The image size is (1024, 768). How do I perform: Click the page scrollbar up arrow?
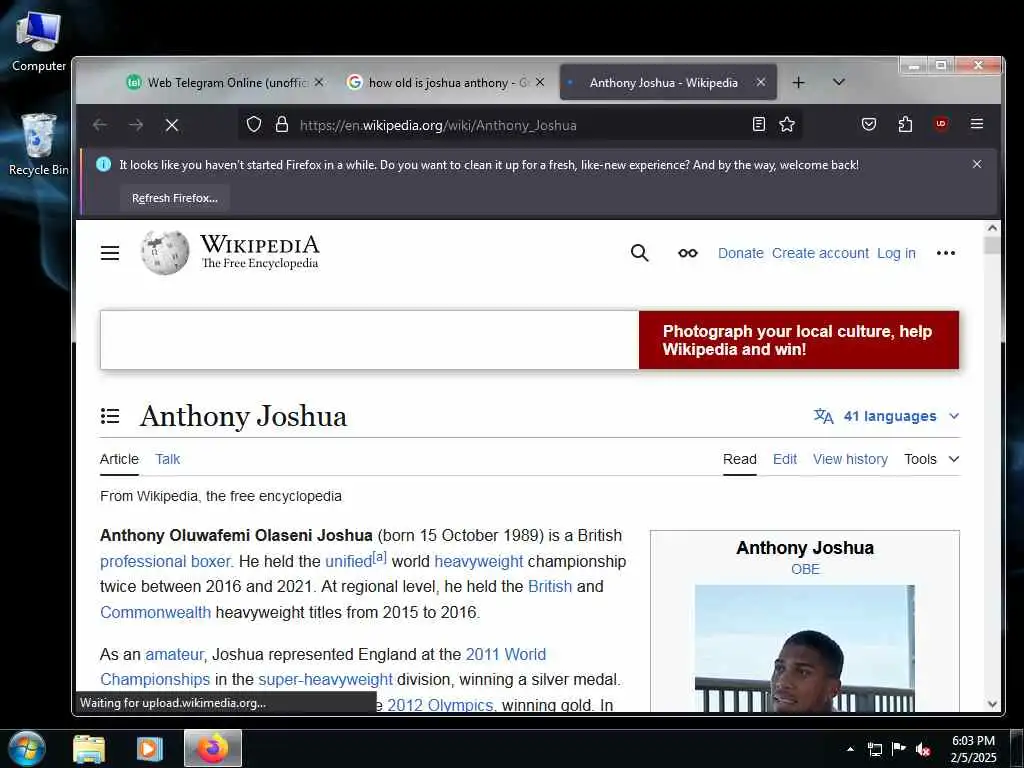[x=992, y=228]
